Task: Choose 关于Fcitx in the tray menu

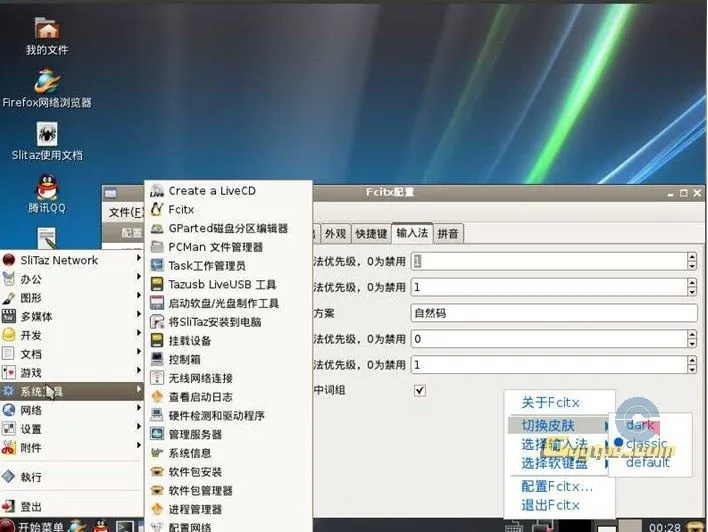Action: [x=559, y=402]
